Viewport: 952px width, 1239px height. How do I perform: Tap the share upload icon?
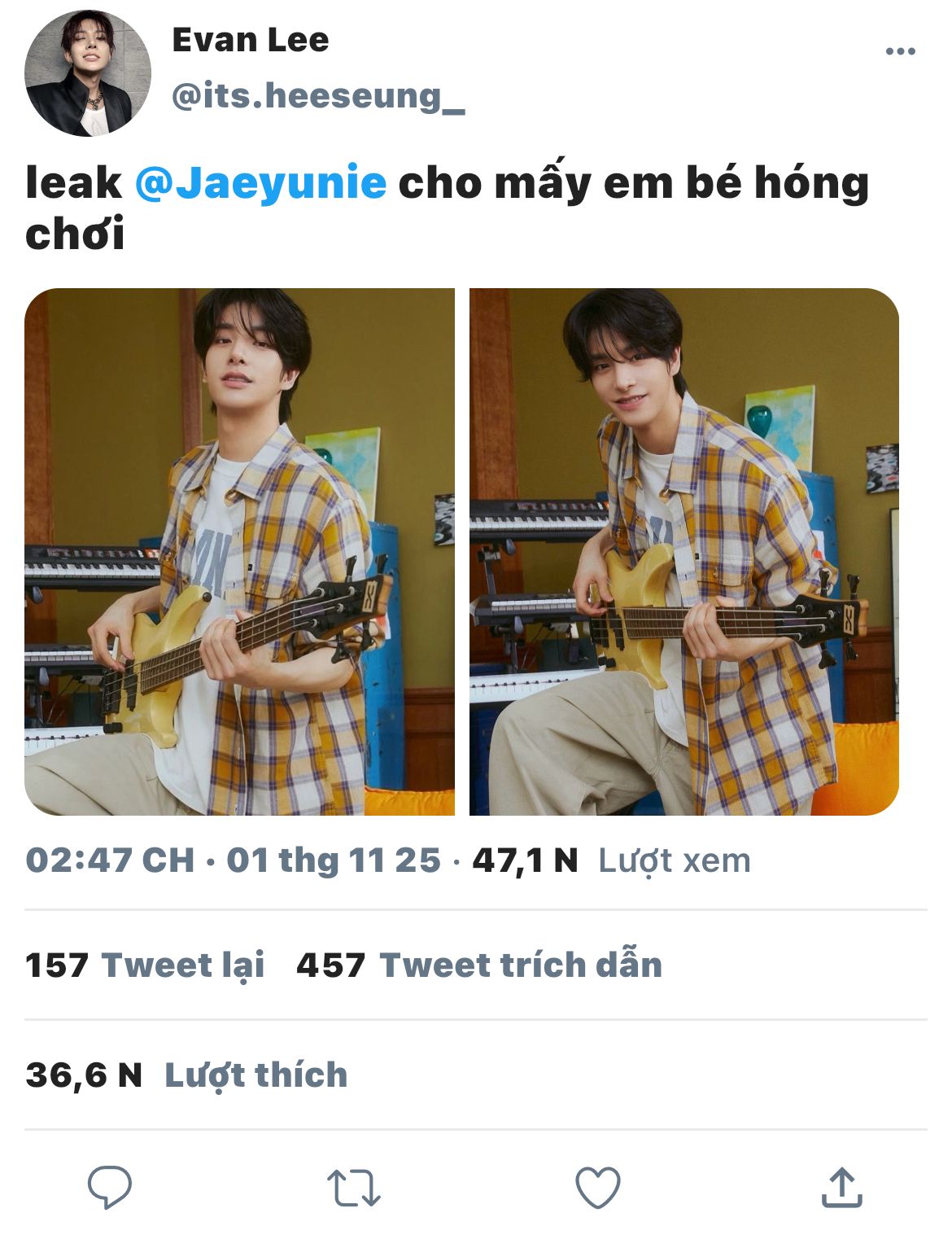(x=841, y=1187)
